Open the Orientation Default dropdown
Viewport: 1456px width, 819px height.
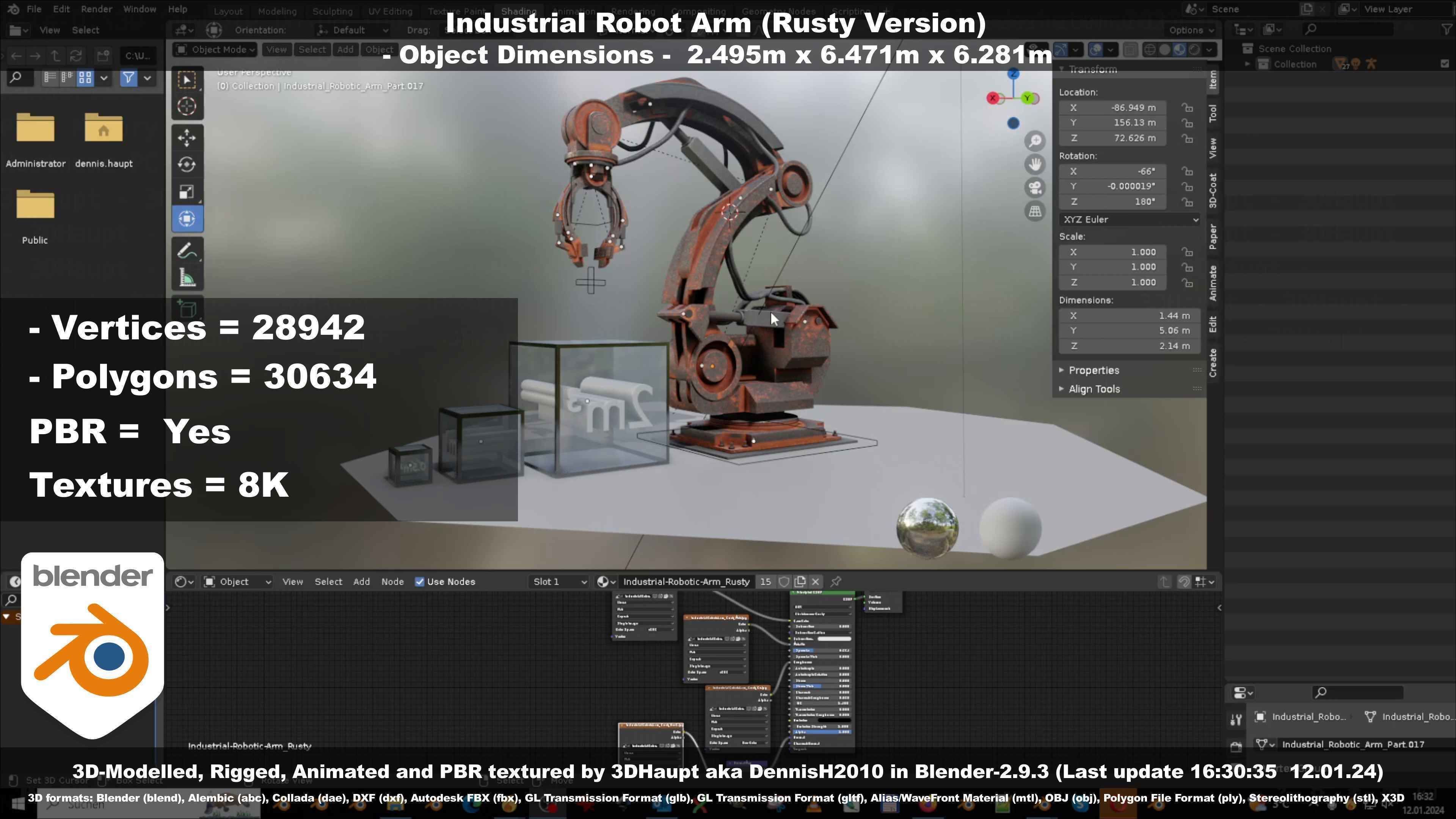coord(353,30)
